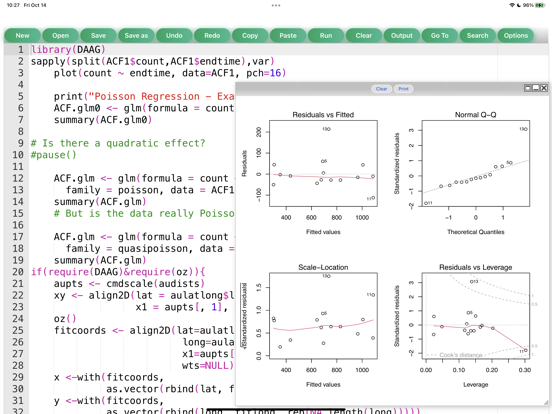Minimize the plot window
Screen dimensions: 552x414
pos(536,88)
